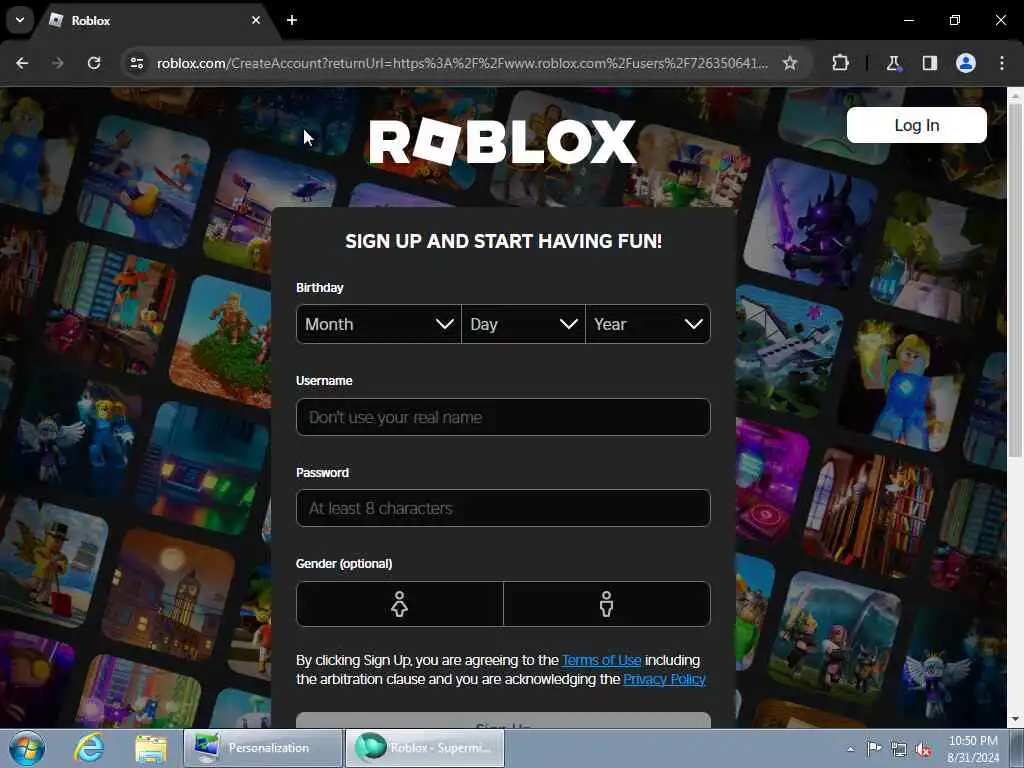Open the file explorer taskbar icon
Viewport: 1024px width, 768px height.
(151, 748)
